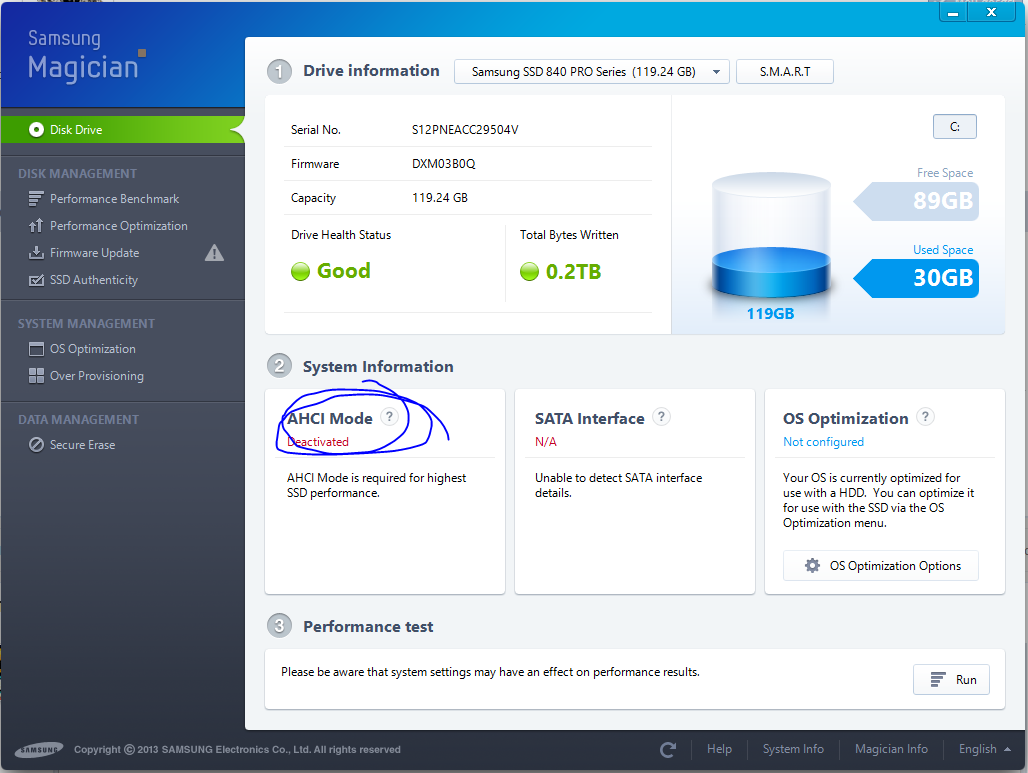Navigate to OS Optimization in sidebar

click(92, 349)
